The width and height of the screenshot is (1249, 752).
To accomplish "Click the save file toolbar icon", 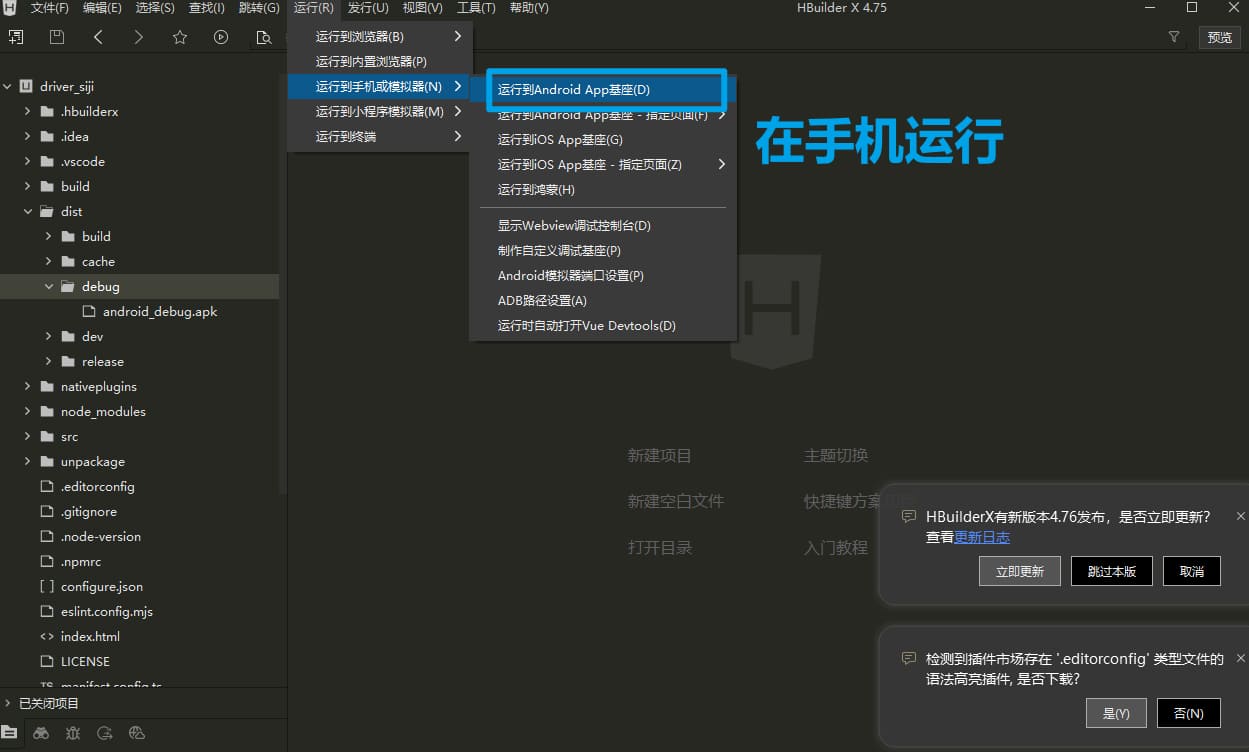I will point(57,37).
